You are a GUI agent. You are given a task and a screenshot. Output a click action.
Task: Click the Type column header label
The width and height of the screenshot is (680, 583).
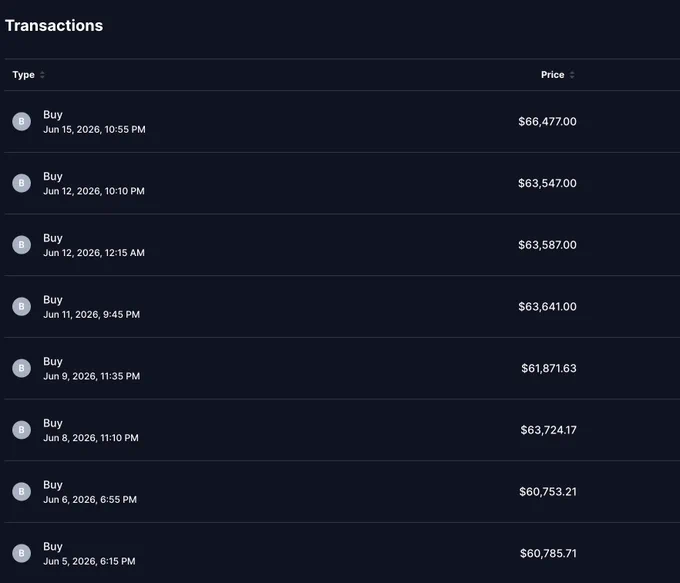[23, 75]
